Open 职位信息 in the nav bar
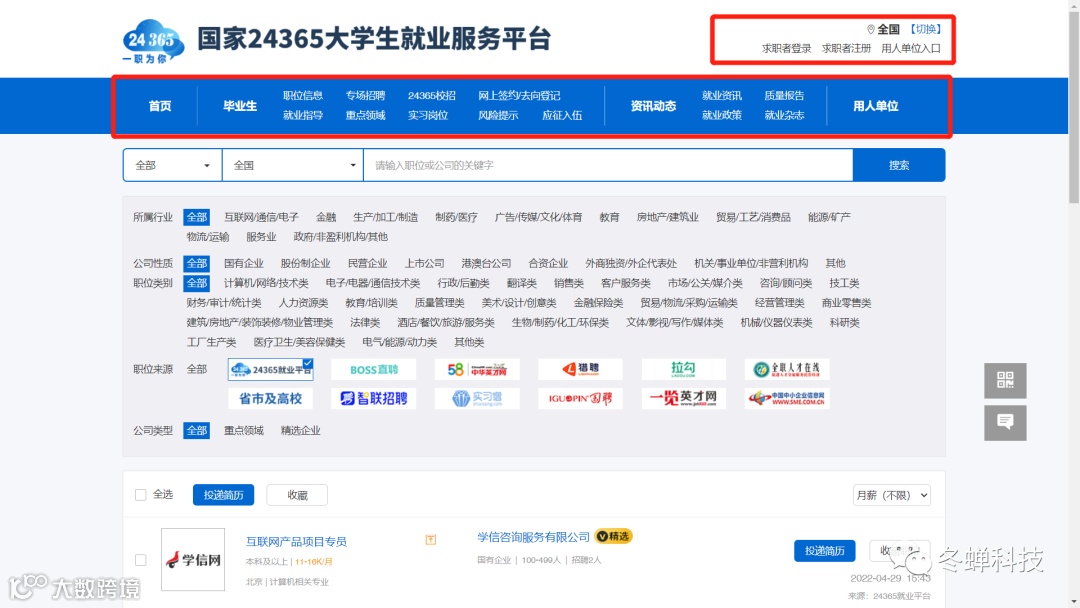The image size is (1080, 608). (302, 96)
